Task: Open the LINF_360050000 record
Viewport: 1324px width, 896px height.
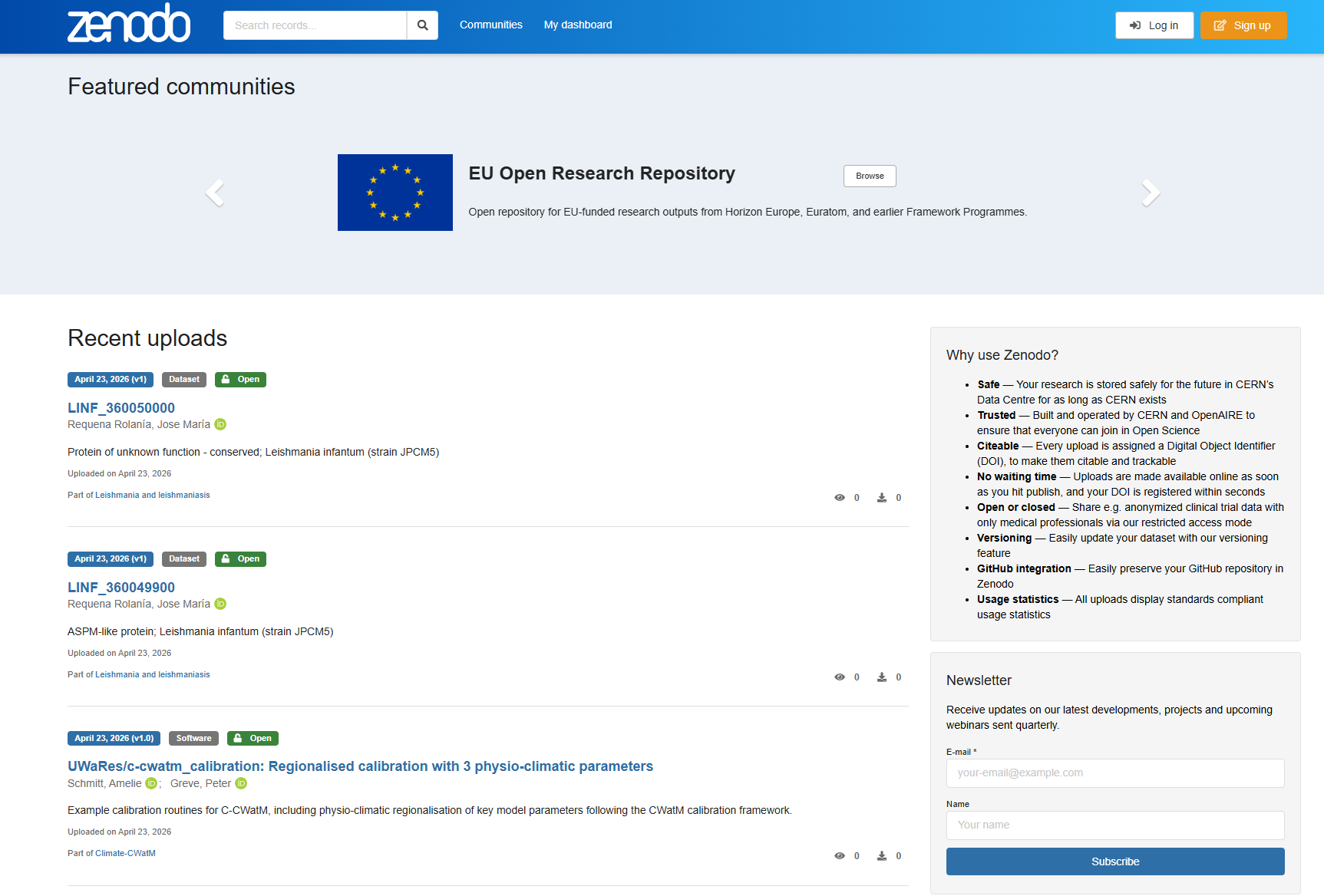Action: click(121, 408)
